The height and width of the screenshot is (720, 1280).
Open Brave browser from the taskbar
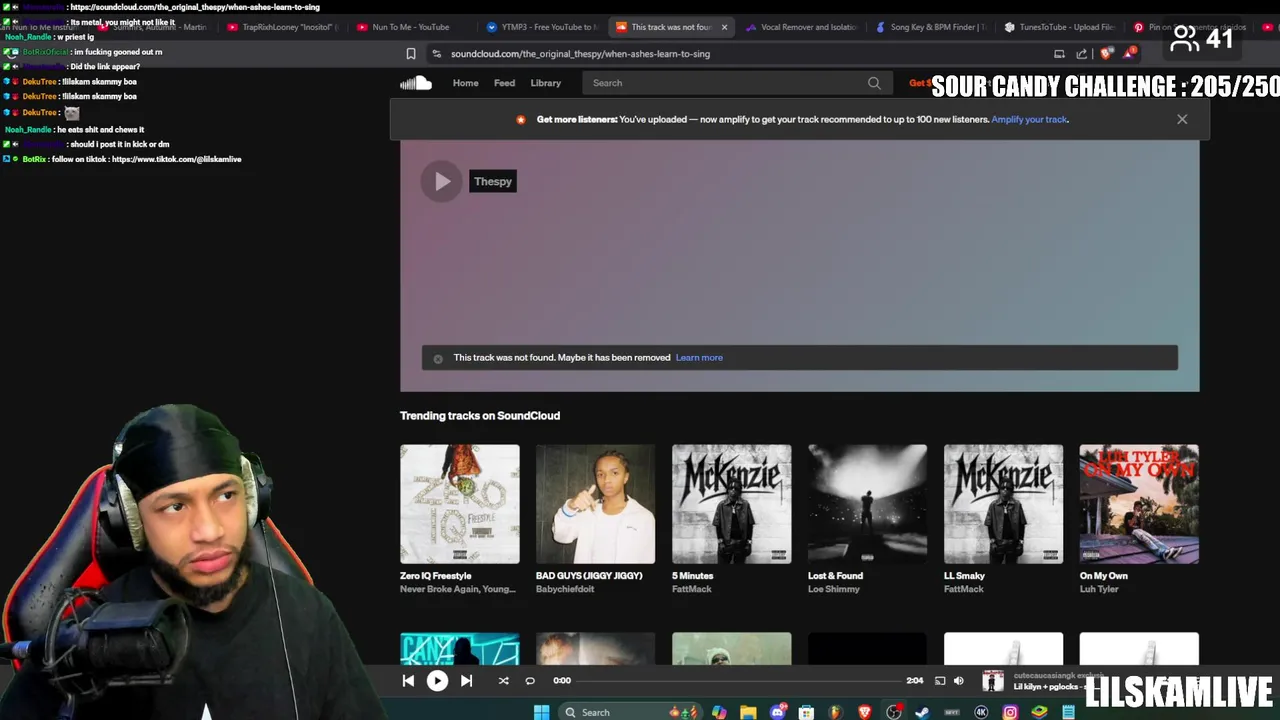coord(865,712)
